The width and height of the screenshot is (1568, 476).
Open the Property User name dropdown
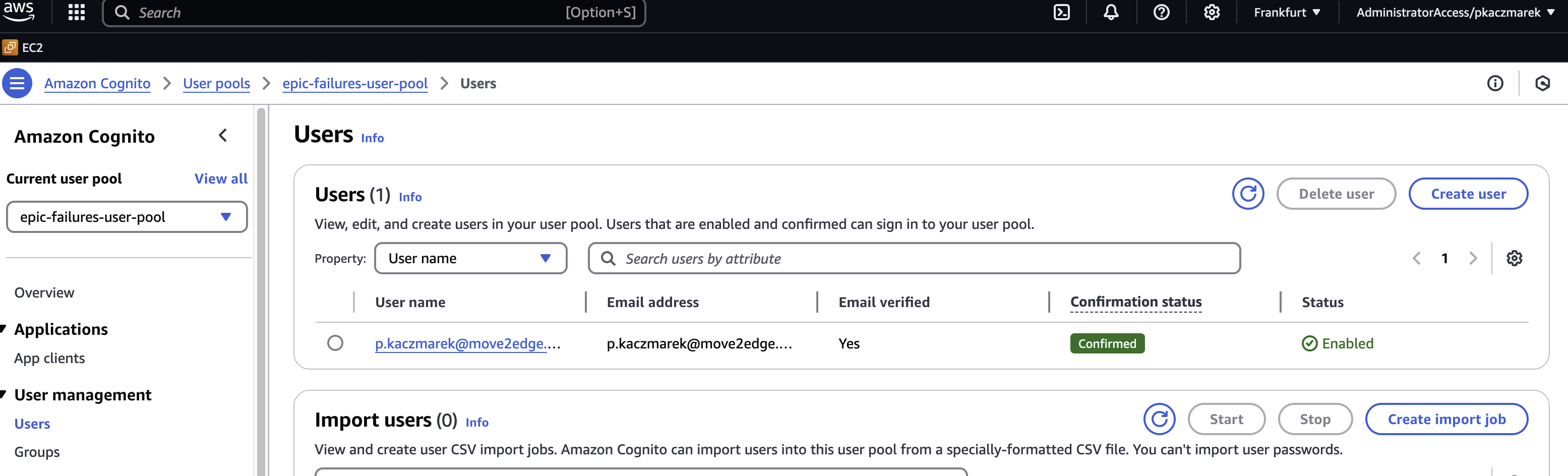point(470,258)
